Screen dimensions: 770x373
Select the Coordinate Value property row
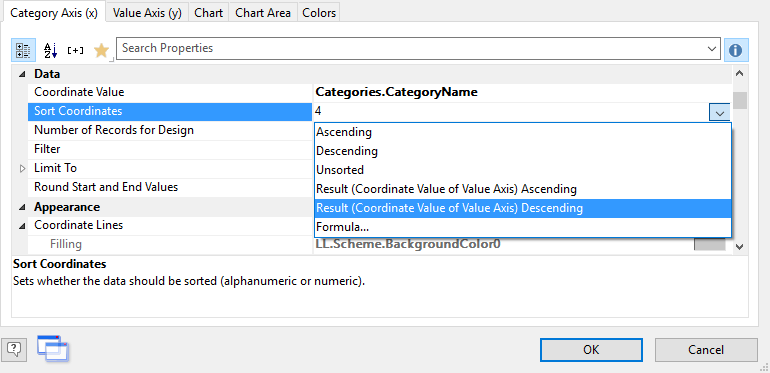[x=170, y=92]
